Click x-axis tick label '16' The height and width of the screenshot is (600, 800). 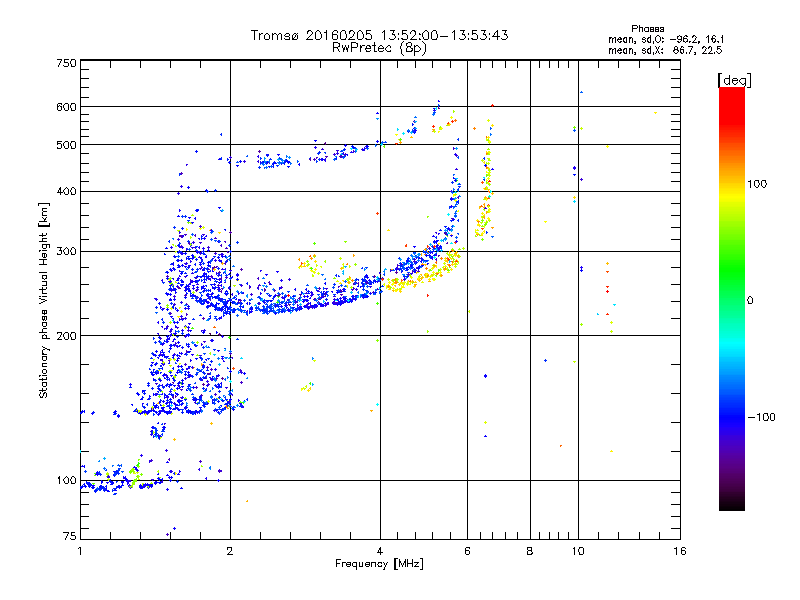tap(680, 551)
